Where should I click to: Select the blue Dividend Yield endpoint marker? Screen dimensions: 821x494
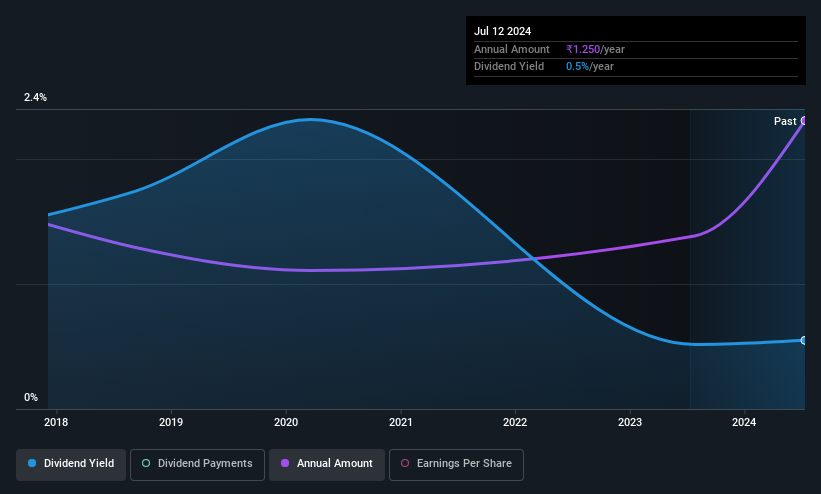pos(804,341)
